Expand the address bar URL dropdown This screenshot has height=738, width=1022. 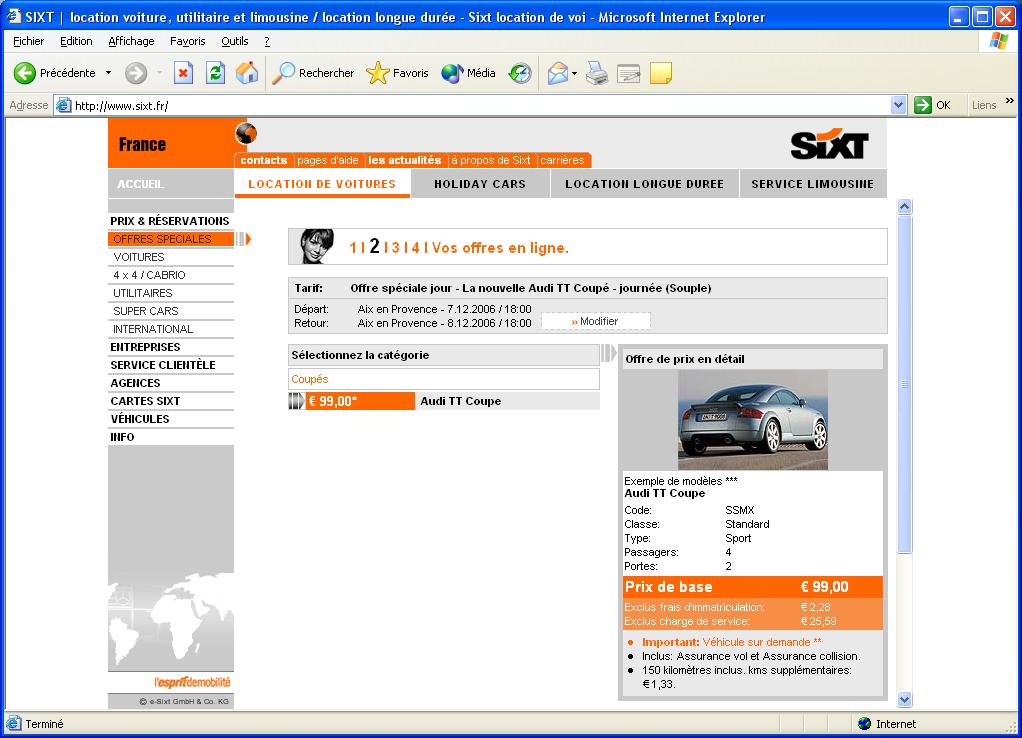coord(897,105)
